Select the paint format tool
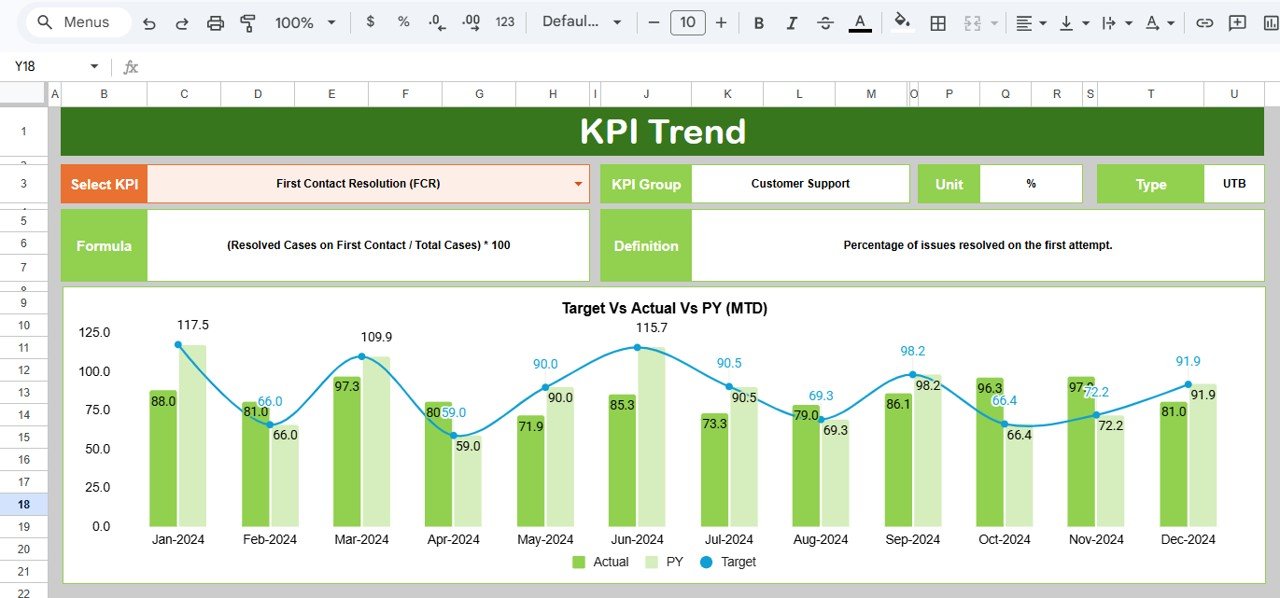 (x=247, y=22)
